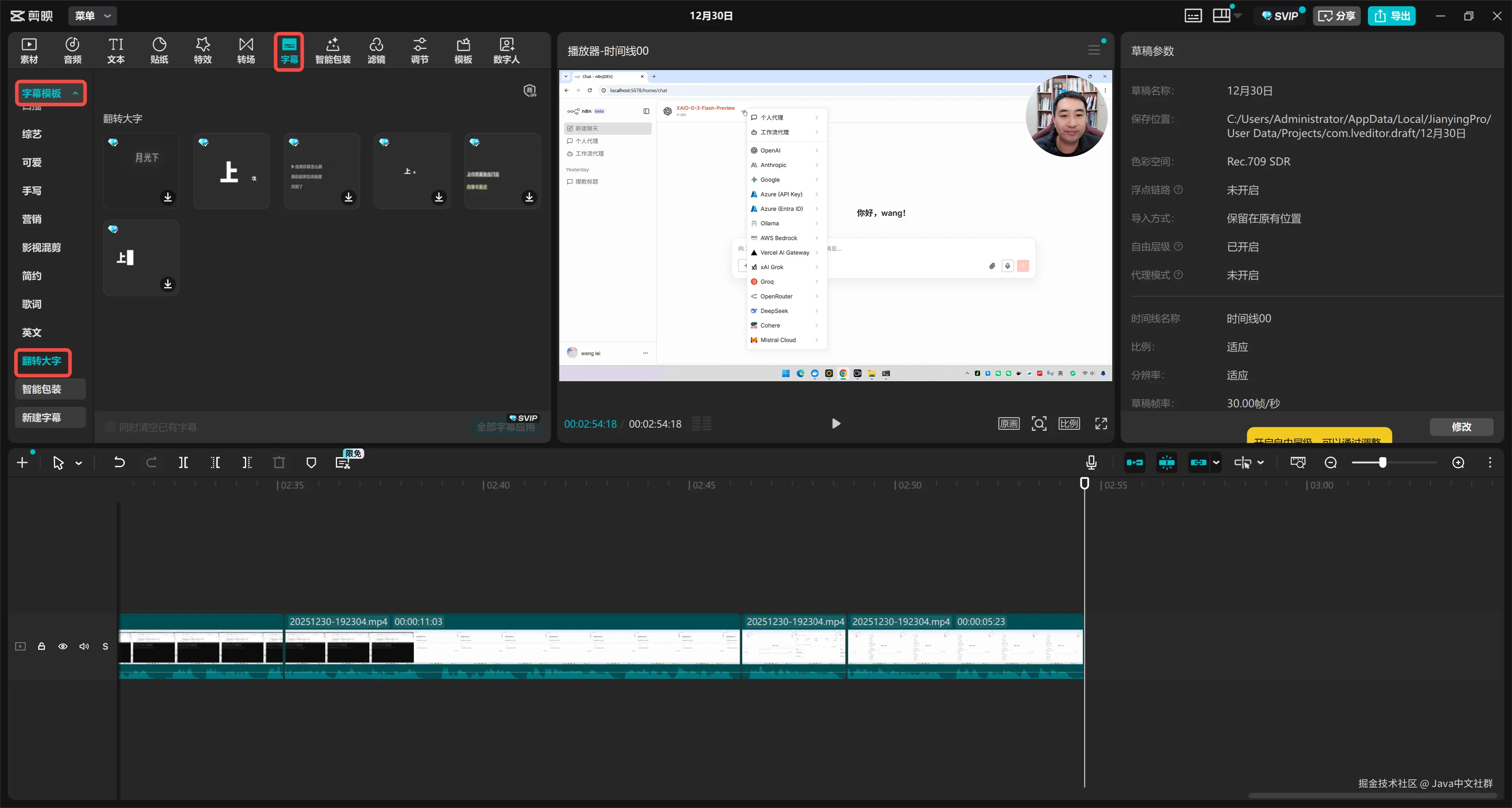The height and width of the screenshot is (808, 1512).
Task: Click the timeline zoom slider handle
Action: (1382, 463)
